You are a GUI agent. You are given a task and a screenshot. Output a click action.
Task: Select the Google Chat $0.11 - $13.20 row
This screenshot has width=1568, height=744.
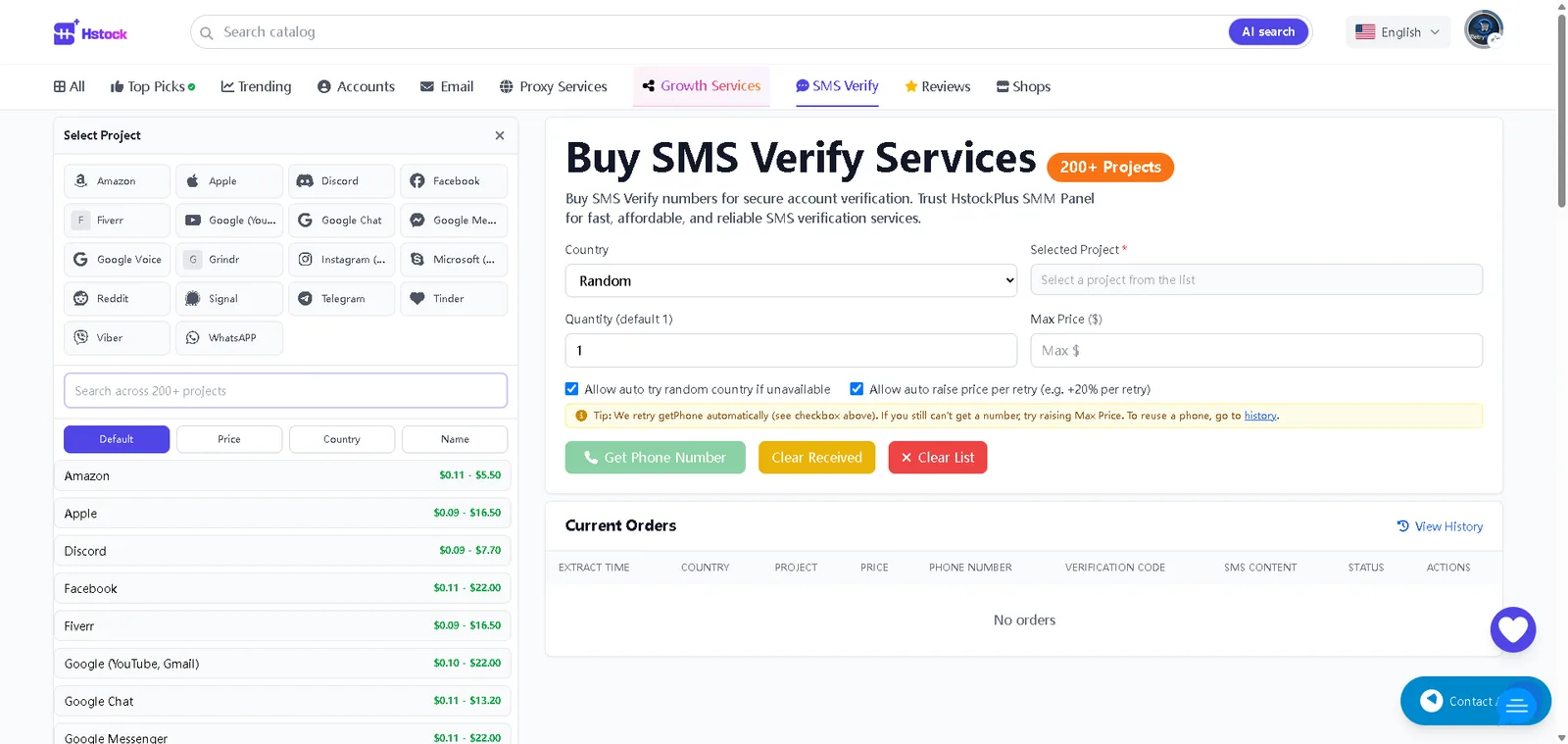[282, 701]
